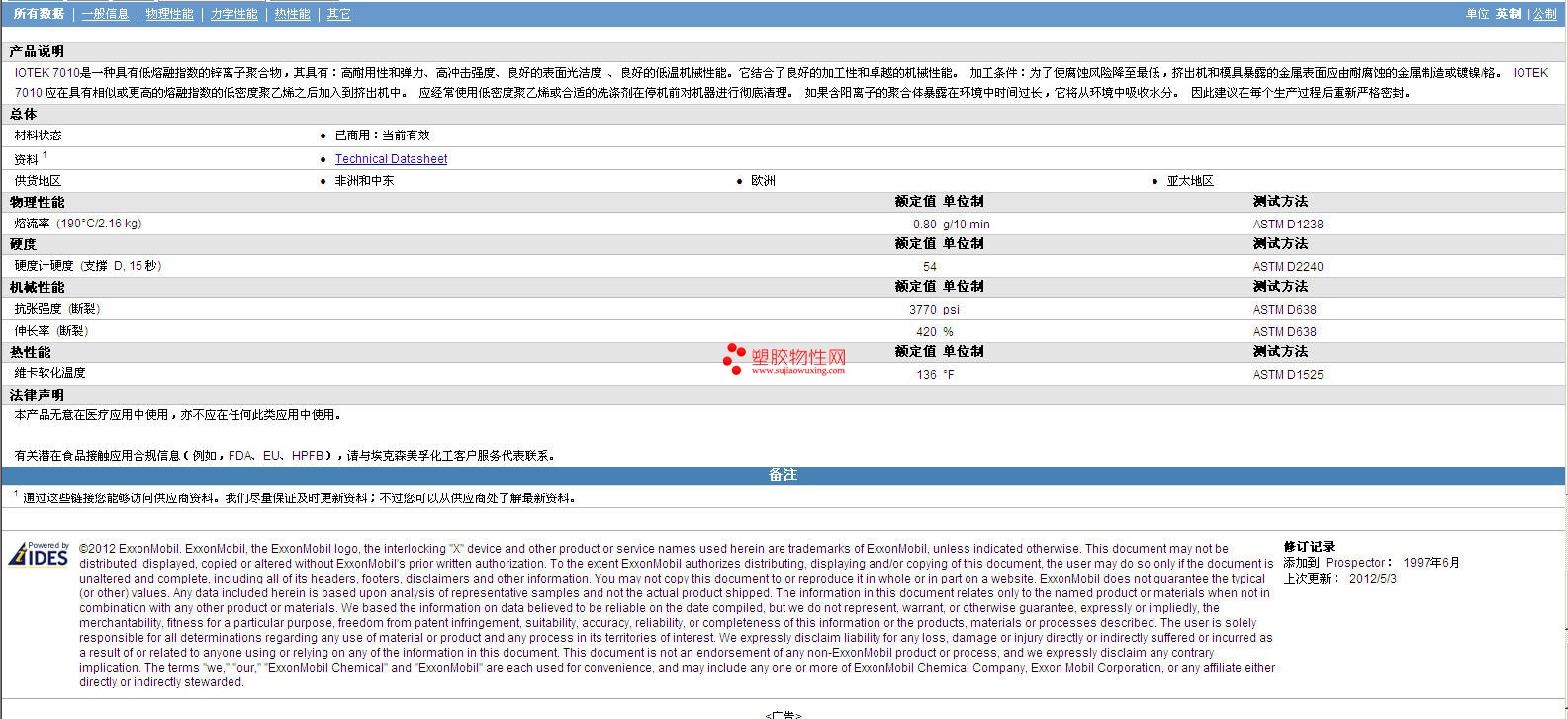Select ASTM D638 in the 伸长率 row
Image resolution: width=1568 pixels, height=719 pixels.
1285,332
